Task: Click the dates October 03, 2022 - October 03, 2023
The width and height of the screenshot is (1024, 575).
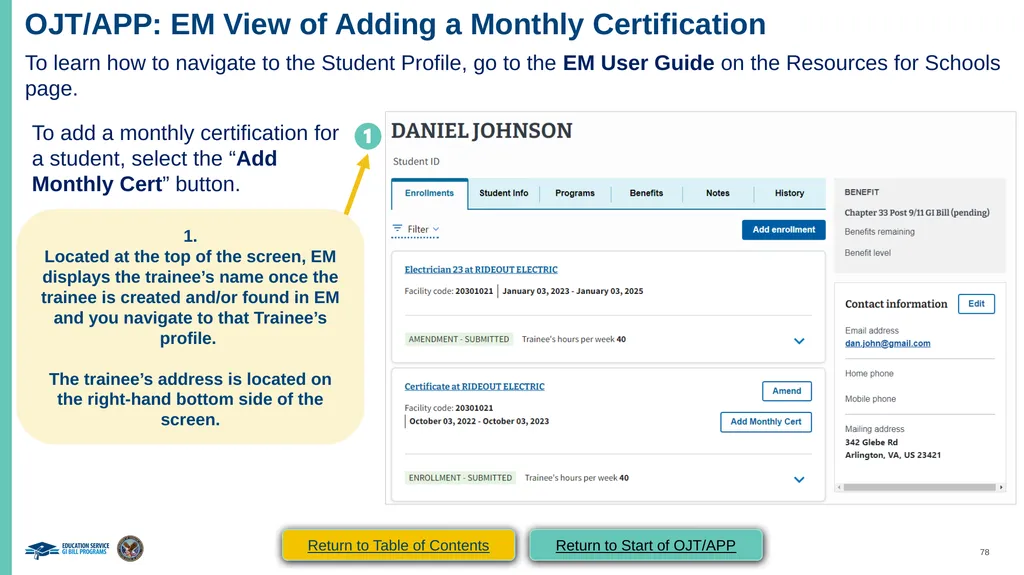Action: pos(479,421)
